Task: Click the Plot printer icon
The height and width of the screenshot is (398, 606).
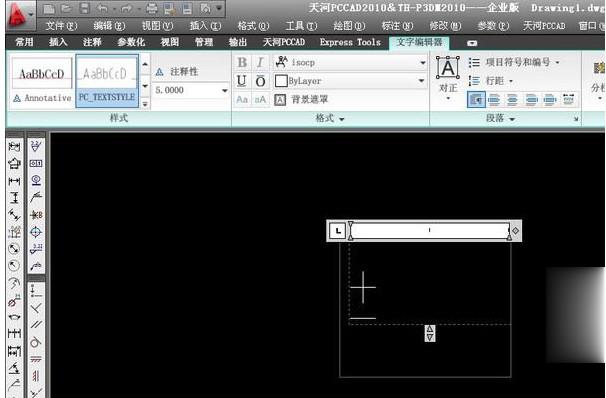Action: [152, 8]
